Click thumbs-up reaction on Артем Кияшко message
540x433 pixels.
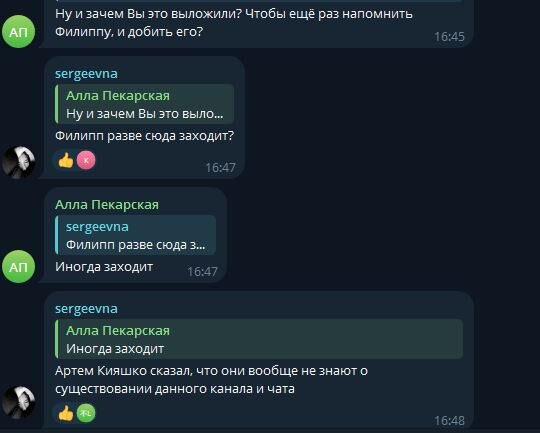coord(66,413)
